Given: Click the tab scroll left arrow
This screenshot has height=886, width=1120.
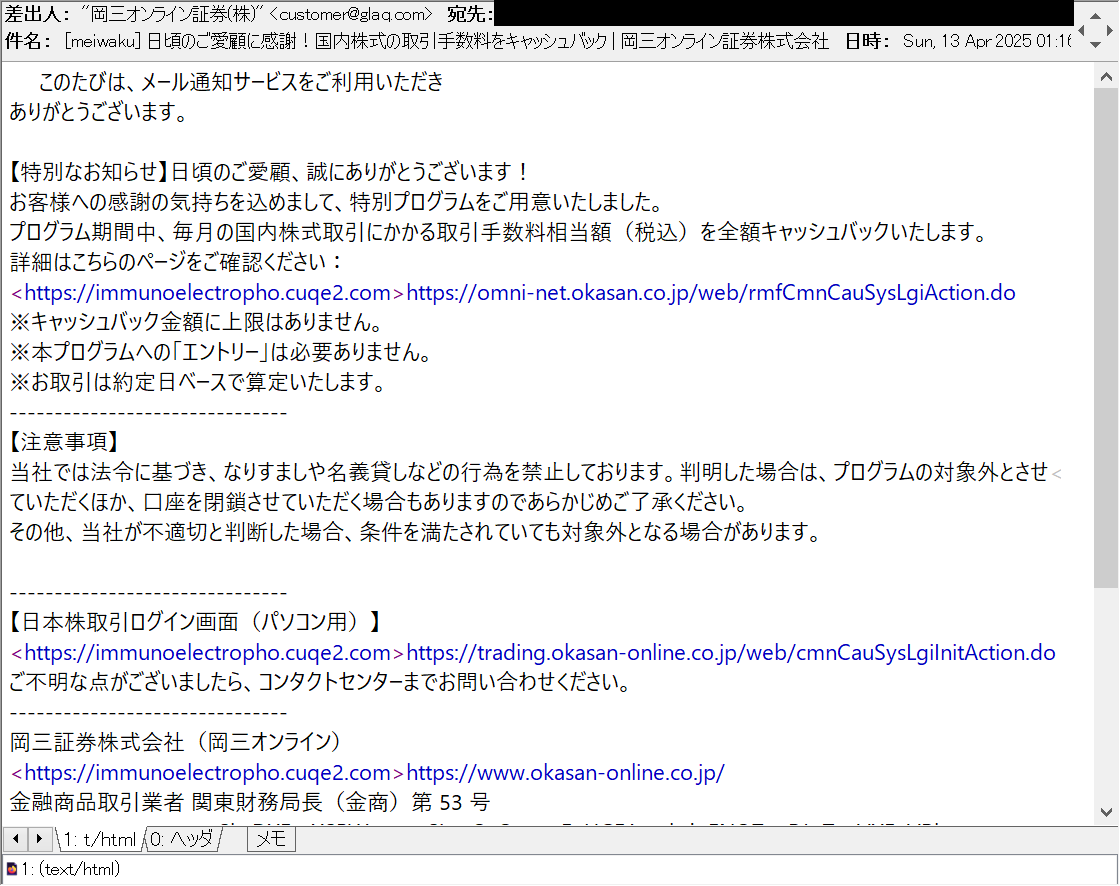Looking at the screenshot, I should pos(16,838).
